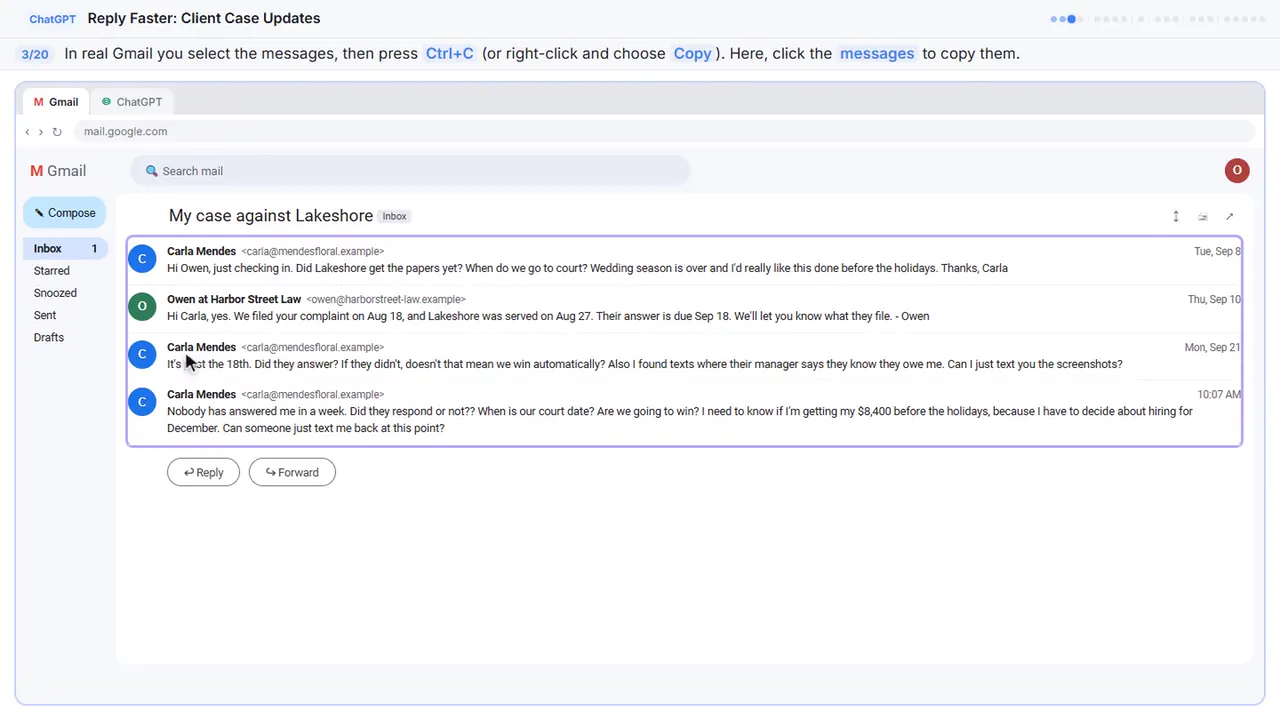
Task: Click the browser forward arrow
Action: pyautogui.click(x=41, y=132)
